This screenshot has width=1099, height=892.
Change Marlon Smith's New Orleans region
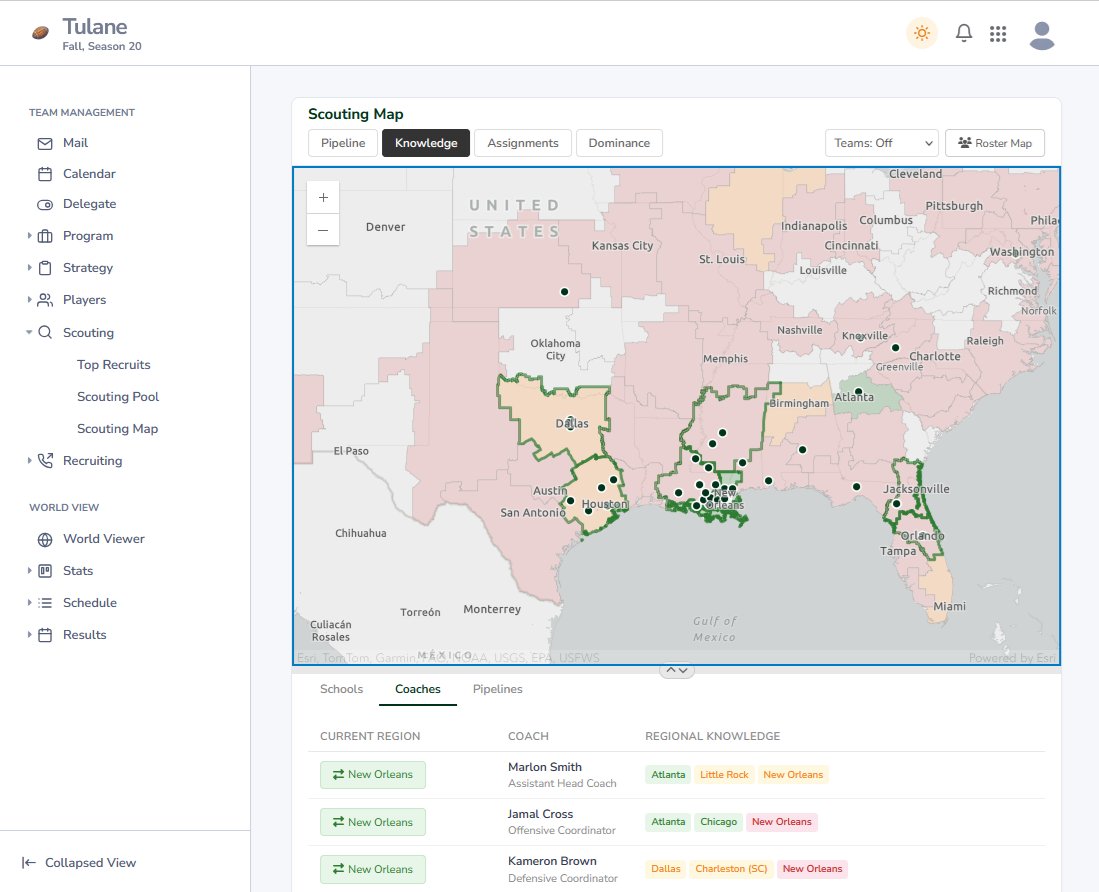click(x=373, y=774)
